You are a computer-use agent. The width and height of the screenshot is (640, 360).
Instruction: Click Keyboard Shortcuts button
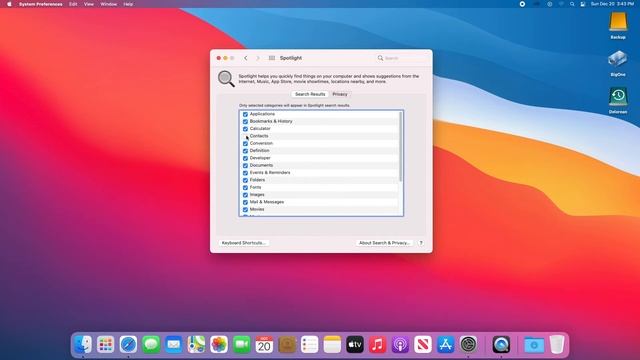(244, 243)
